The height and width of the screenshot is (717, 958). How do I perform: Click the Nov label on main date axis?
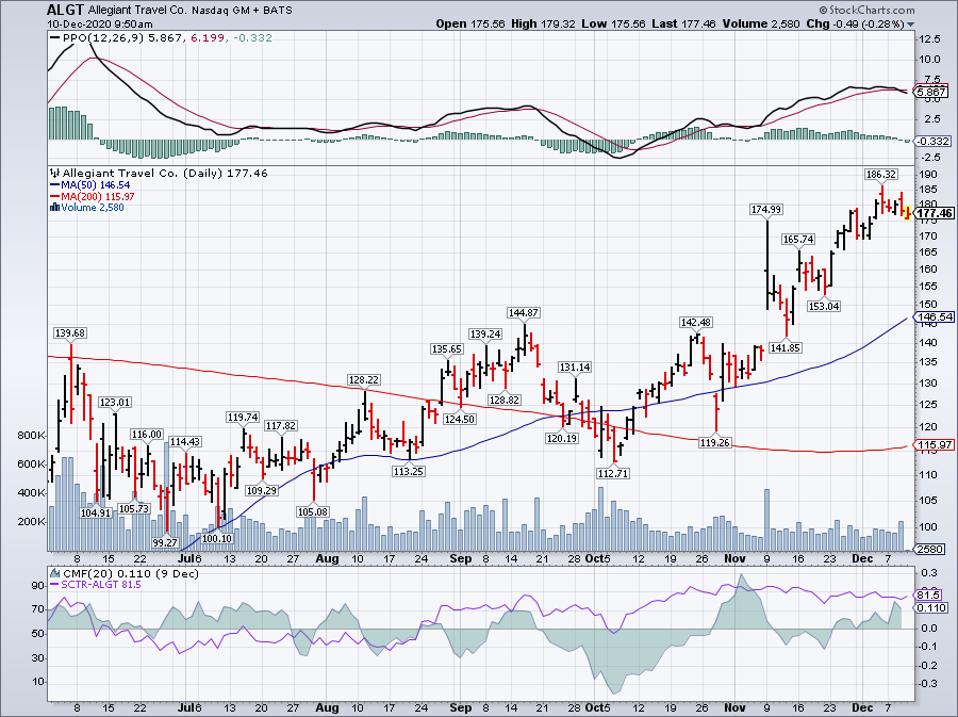pyautogui.click(x=734, y=559)
